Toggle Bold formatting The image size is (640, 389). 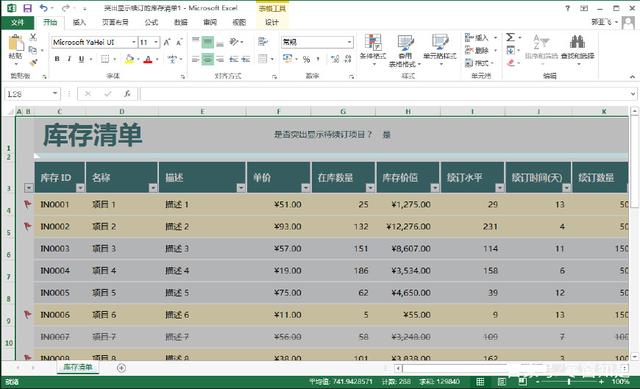point(57,59)
